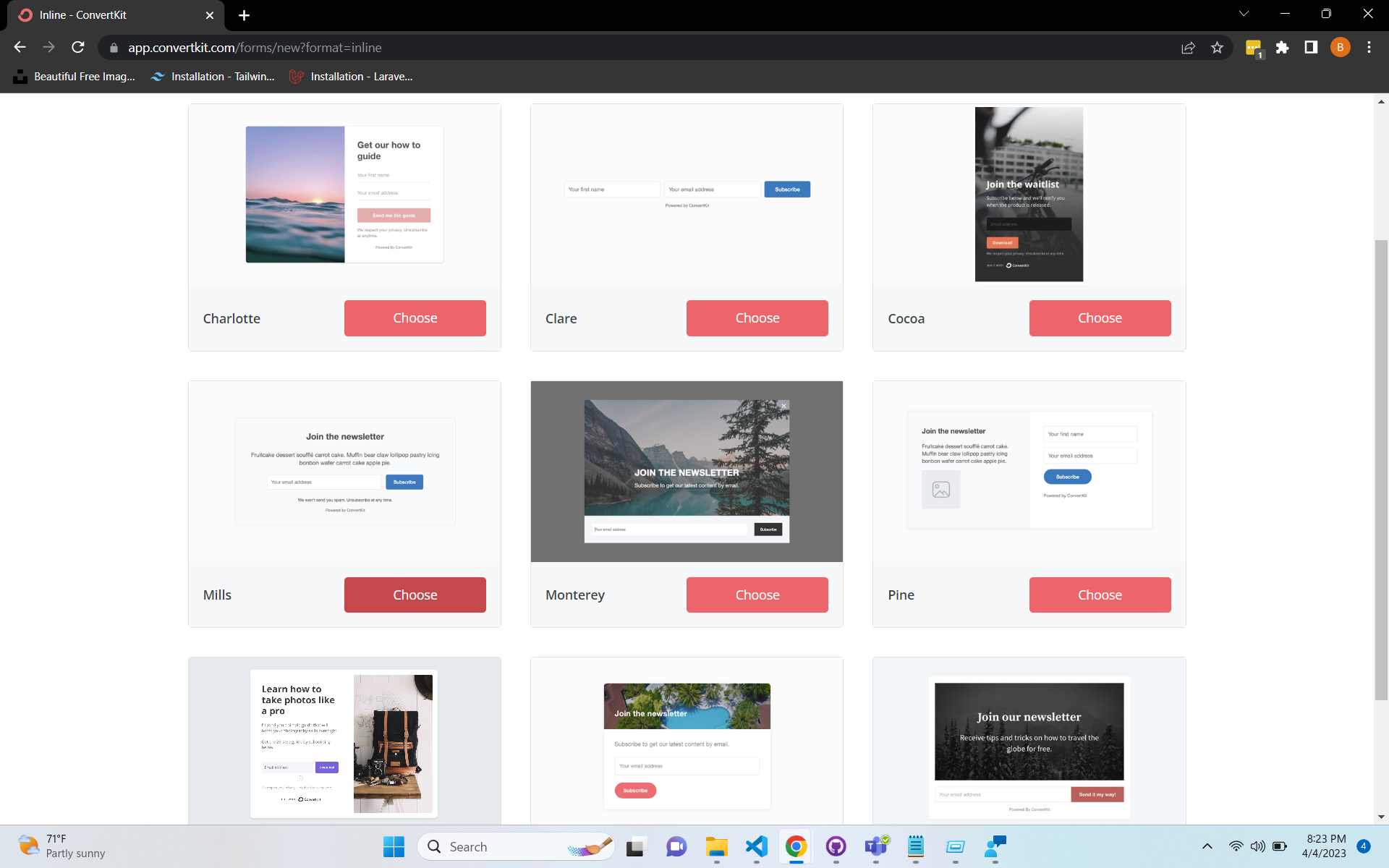Open the browser profile avatar menu
This screenshot has height=868, width=1389.
1341,47
